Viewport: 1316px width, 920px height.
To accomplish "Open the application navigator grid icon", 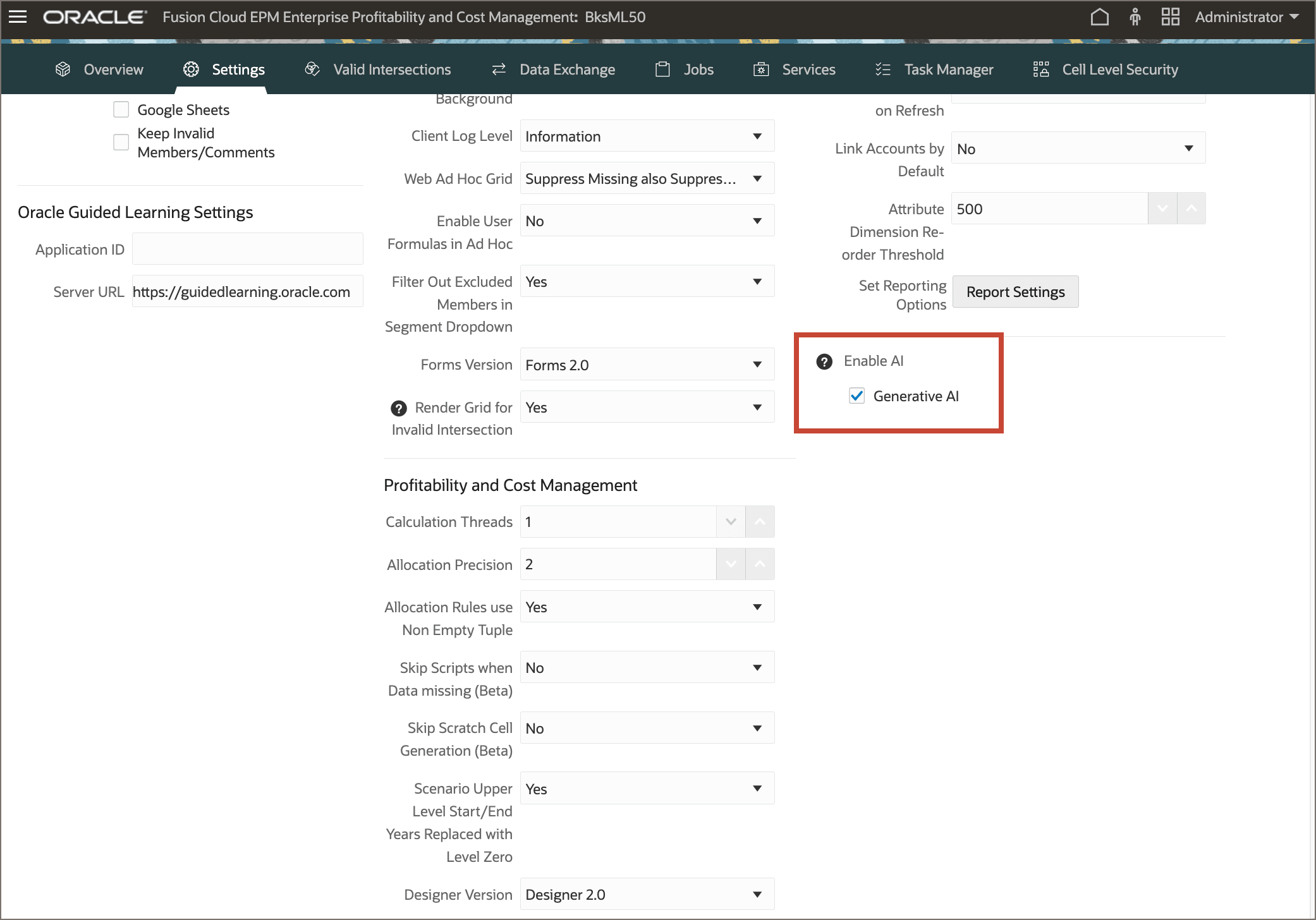I will 1171,16.
